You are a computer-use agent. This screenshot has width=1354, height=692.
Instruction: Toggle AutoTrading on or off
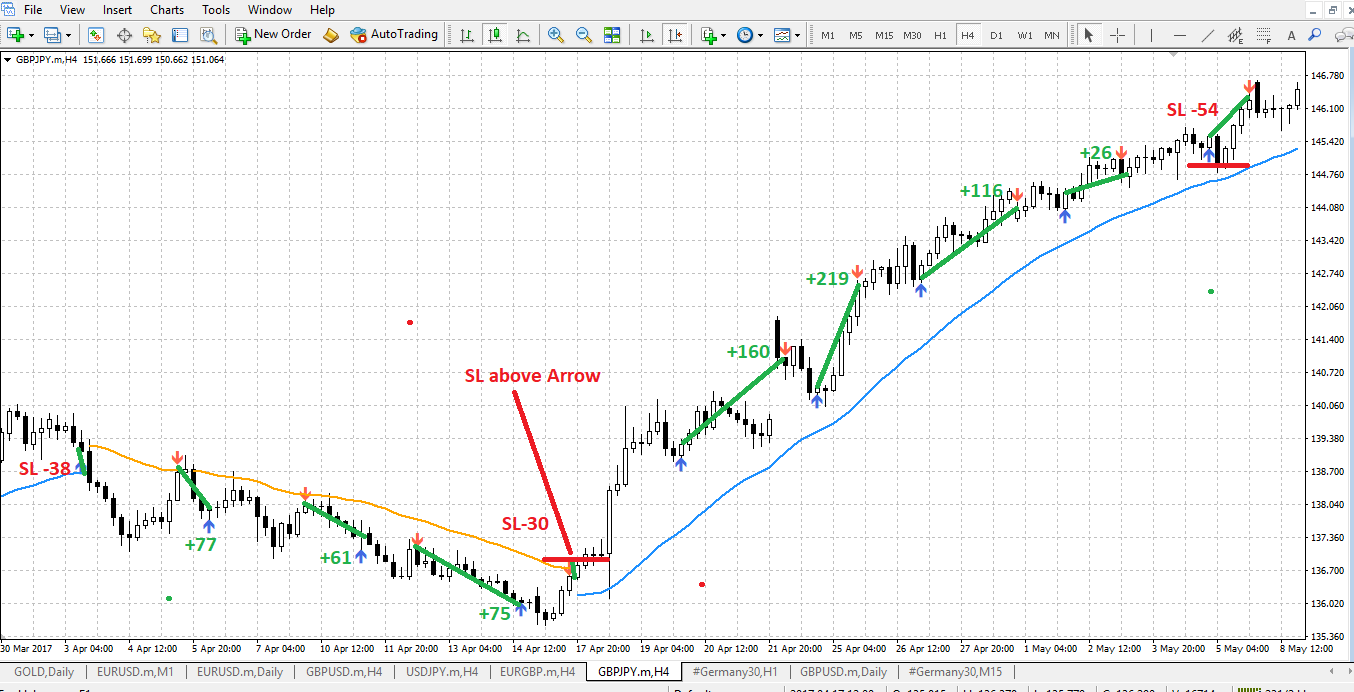(394, 35)
